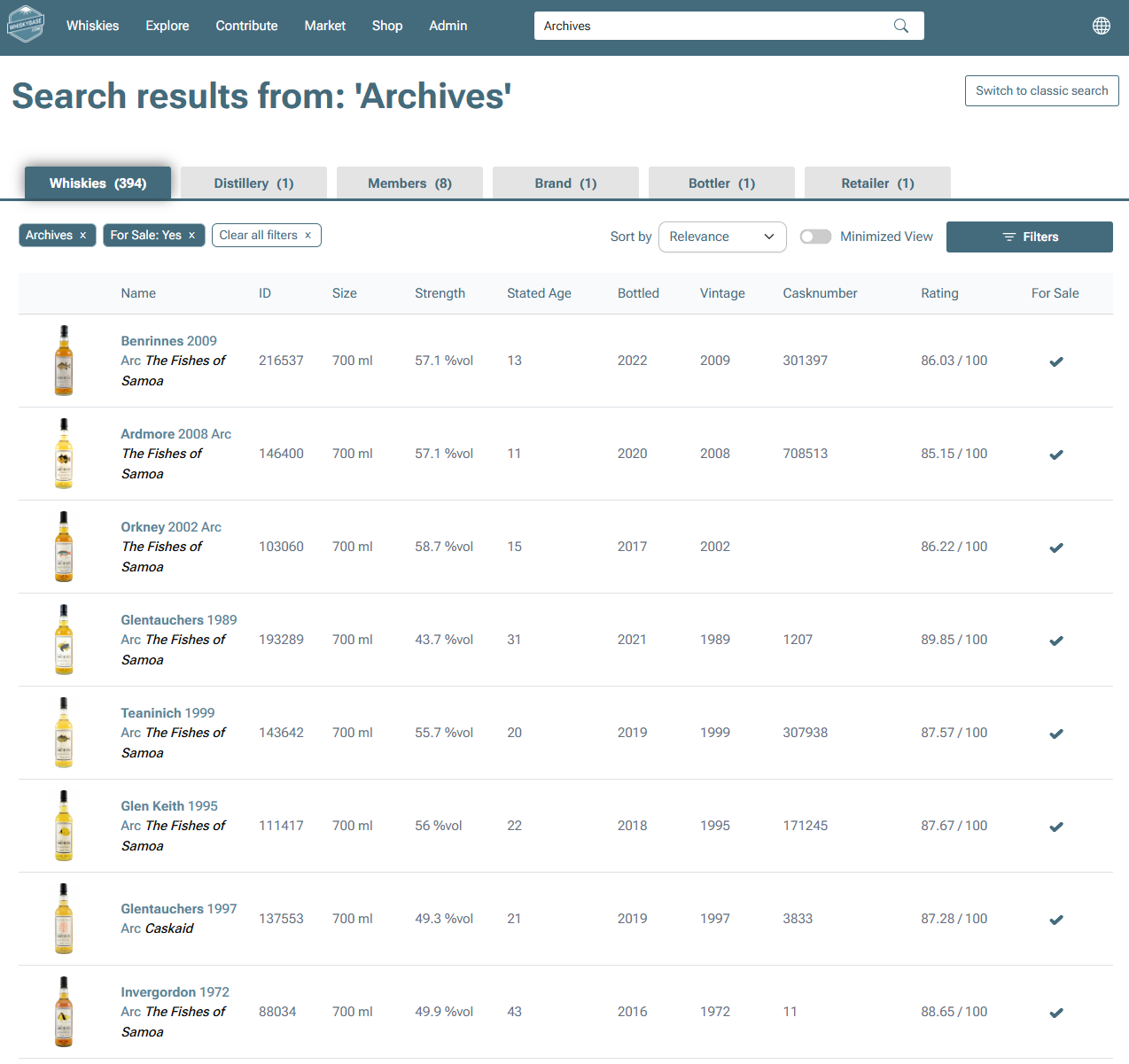Select the Retailer (1) tab
Image resolution: width=1129 pixels, height=1064 pixels.
pos(877,183)
